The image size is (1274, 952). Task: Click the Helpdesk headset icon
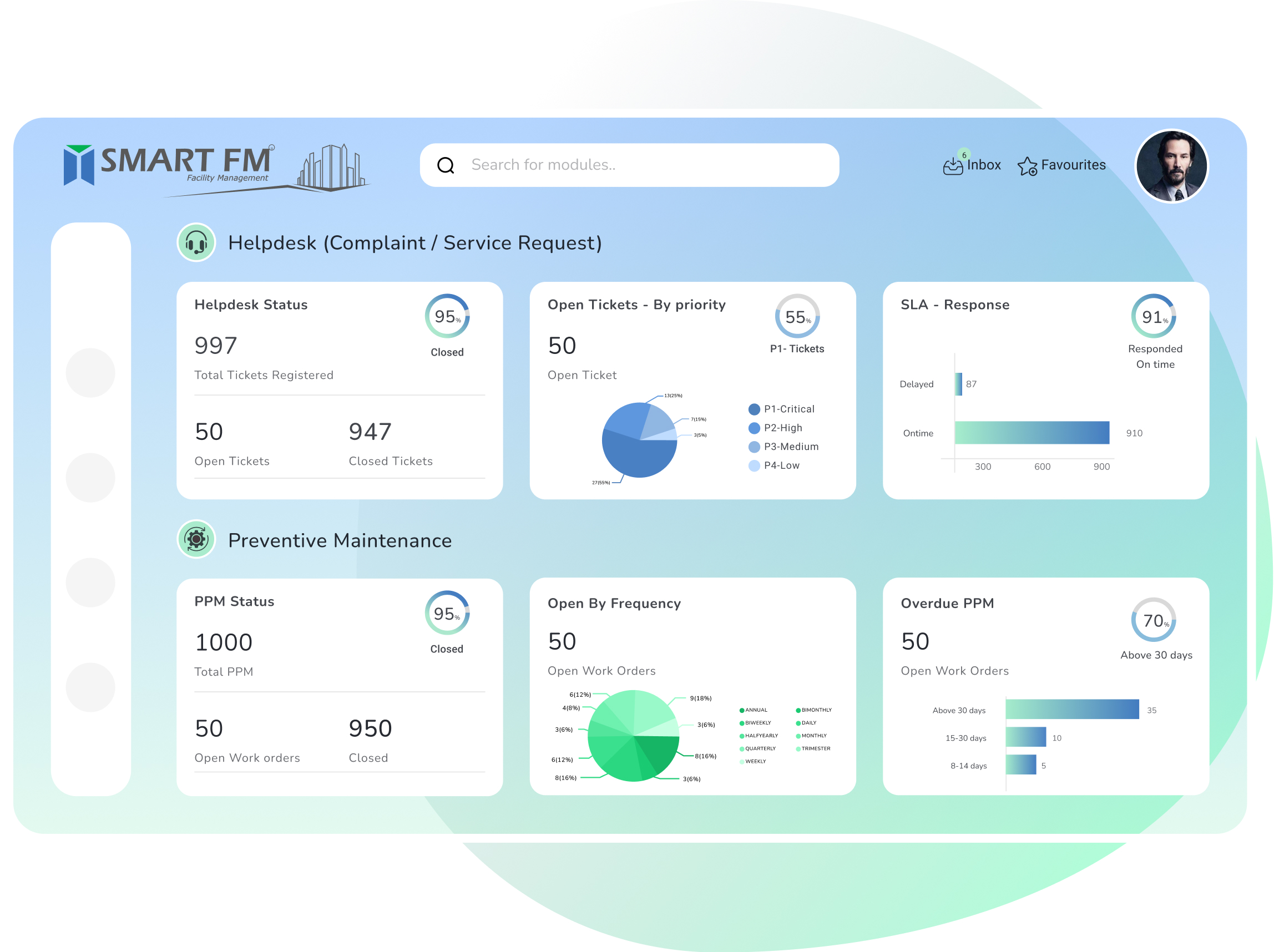click(x=196, y=242)
